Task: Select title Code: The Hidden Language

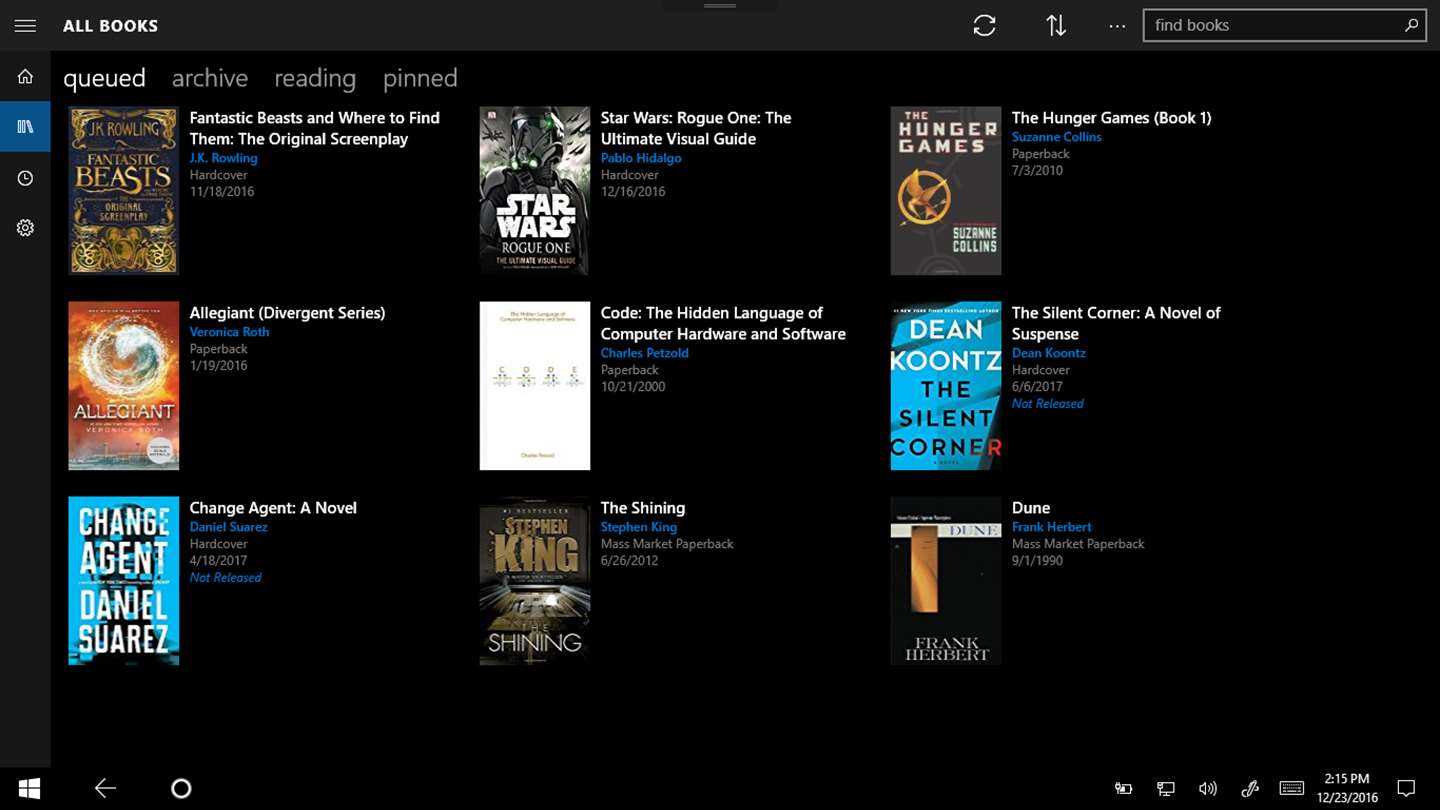Action: tap(723, 323)
